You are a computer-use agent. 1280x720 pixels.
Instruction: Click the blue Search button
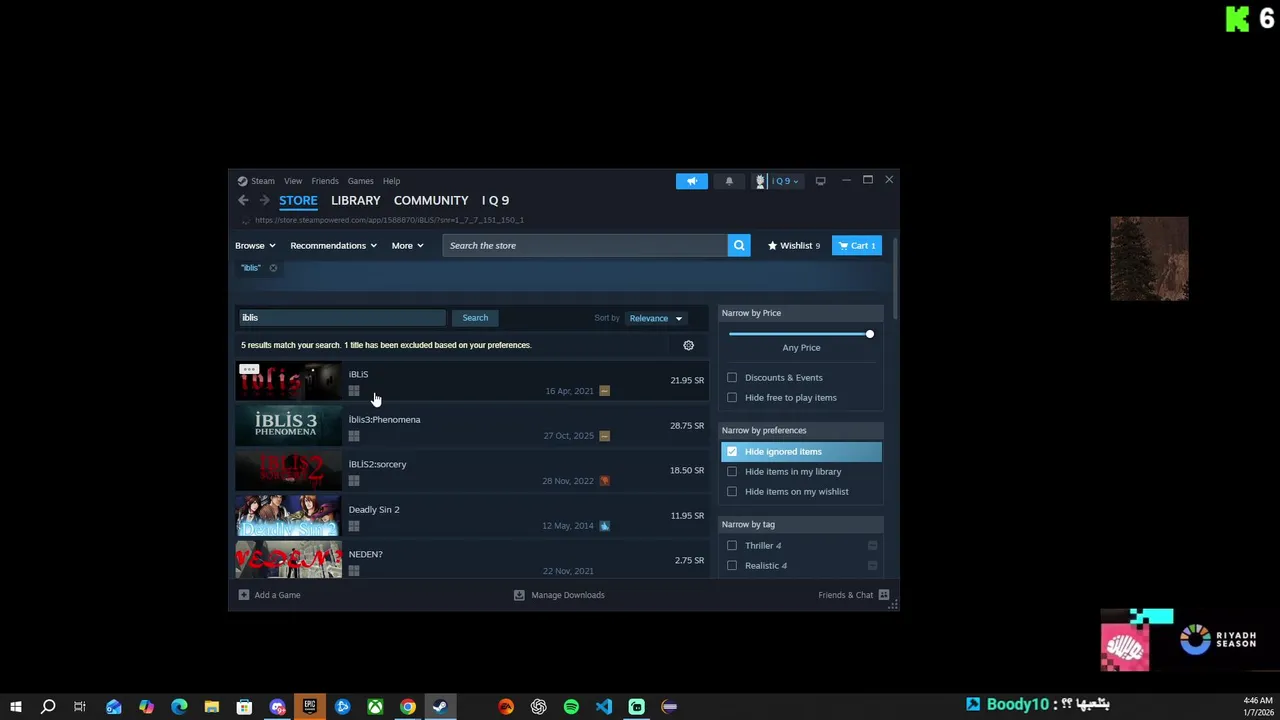475,318
